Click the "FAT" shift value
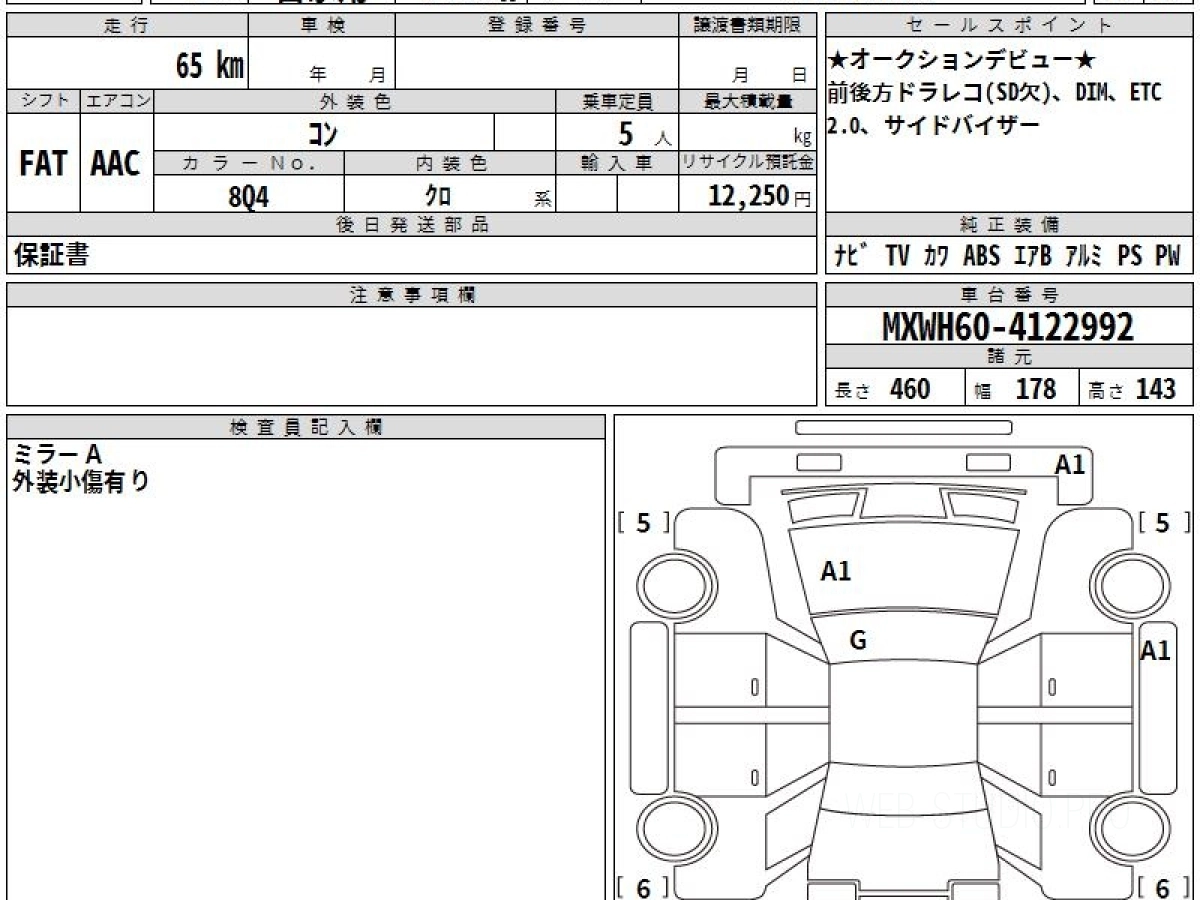 pyautogui.click(x=43, y=164)
